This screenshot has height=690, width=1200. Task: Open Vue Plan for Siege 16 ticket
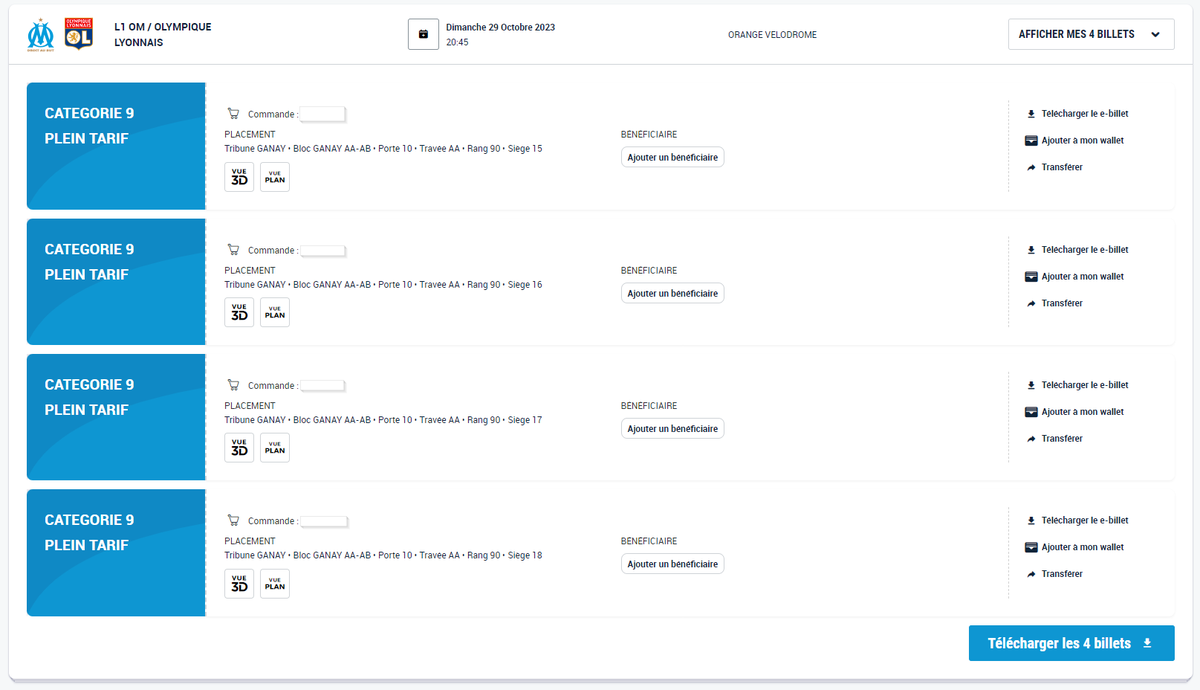275,312
